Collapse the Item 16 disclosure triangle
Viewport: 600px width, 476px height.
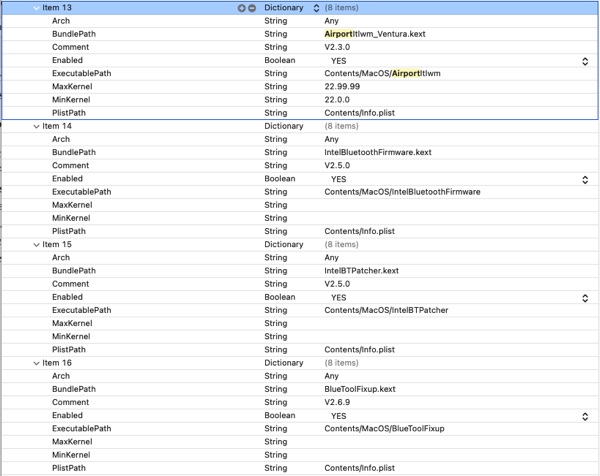pos(37,363)
